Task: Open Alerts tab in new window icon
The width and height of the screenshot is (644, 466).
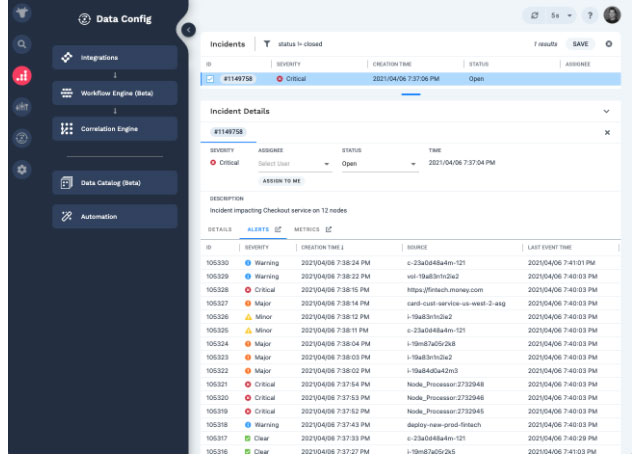Action: pyautogui.click(x=278, y=229)
